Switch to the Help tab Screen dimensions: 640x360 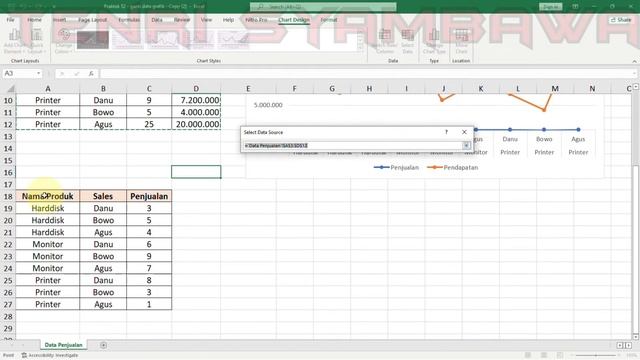click(229, 20)
